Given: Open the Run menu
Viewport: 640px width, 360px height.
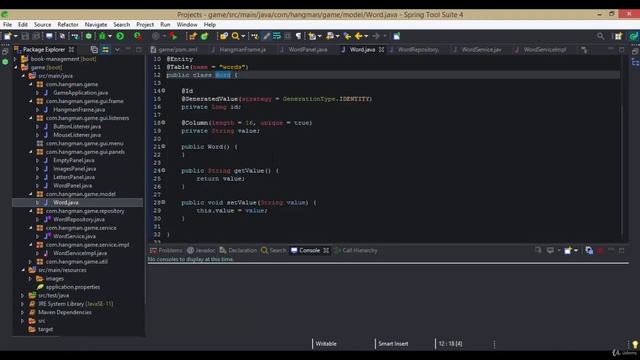Looking at the screenshot, I should pyautogui.click(x=165, y=24).
